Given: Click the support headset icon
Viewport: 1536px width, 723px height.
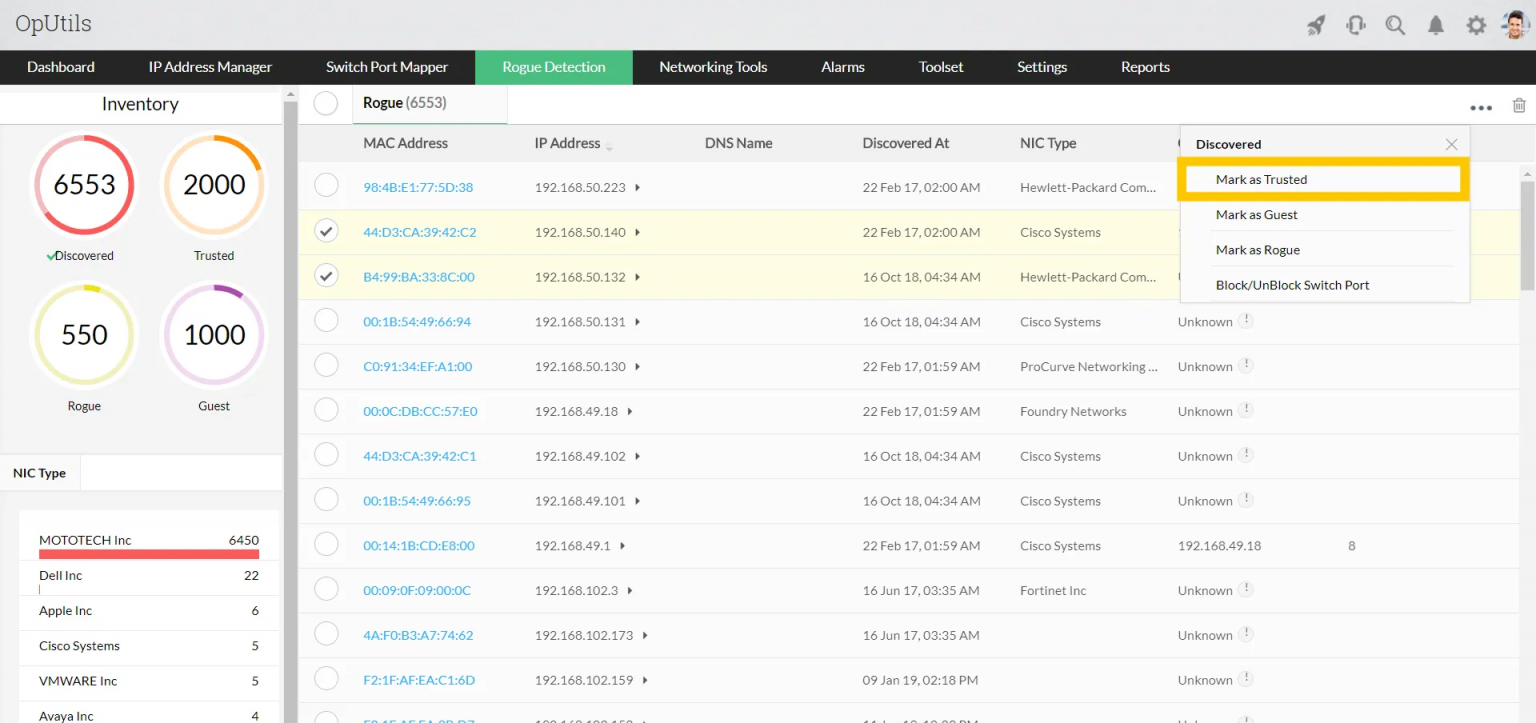Looking at the screenshot, I should pyautogui.click(x=1355, y=24).
